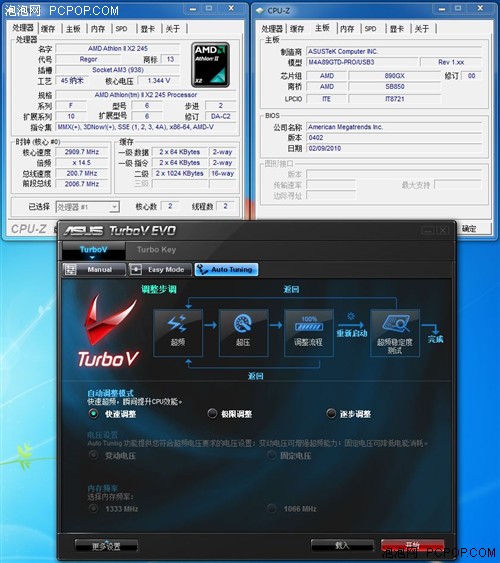This screenshot has width=500, height=563.
Task: Click the IT8721 LPCIO field
Action: click(x=394, y=99)
